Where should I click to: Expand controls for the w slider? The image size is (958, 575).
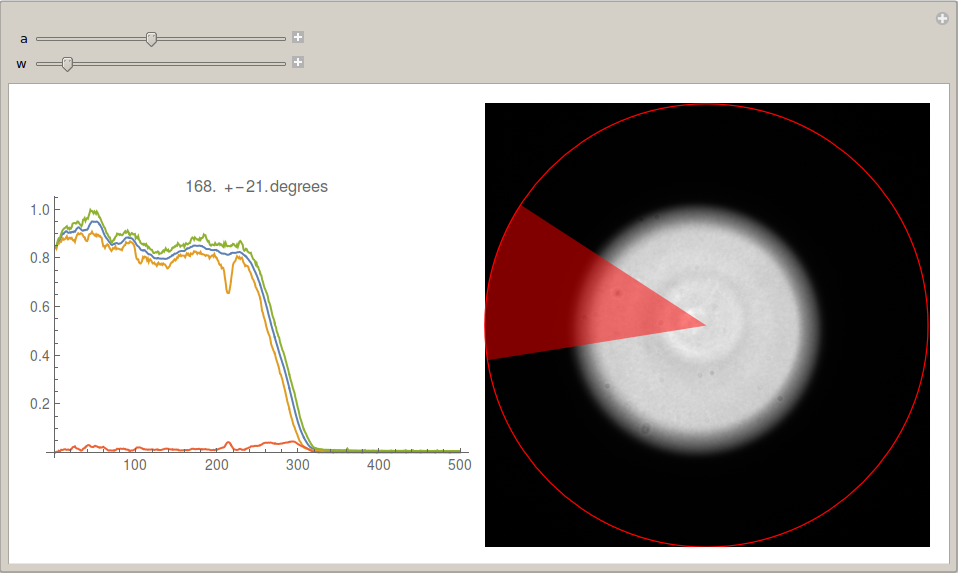(298, 62)
